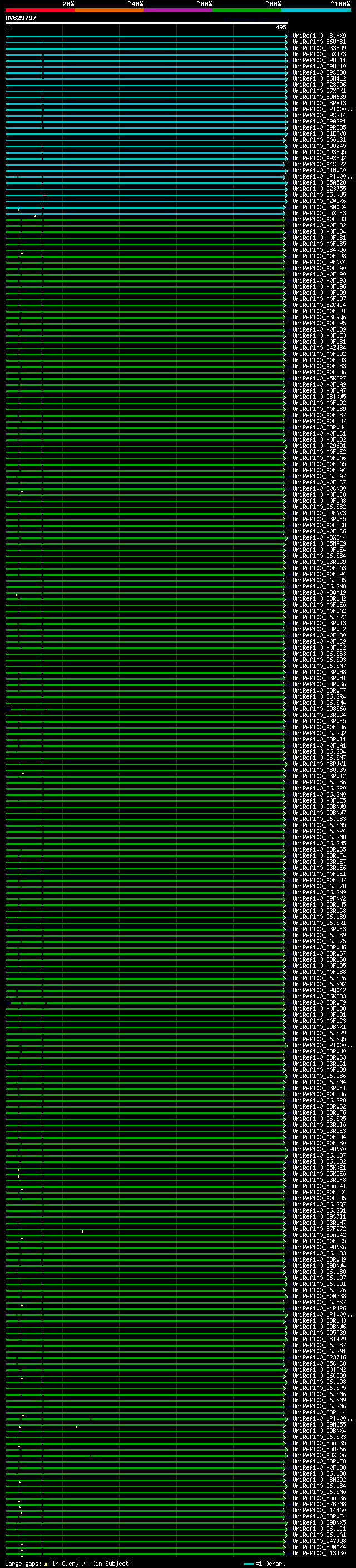Select the UniRef100_A0FLC1 label
Screen dimensions: 356x1568
pos(319,433)
